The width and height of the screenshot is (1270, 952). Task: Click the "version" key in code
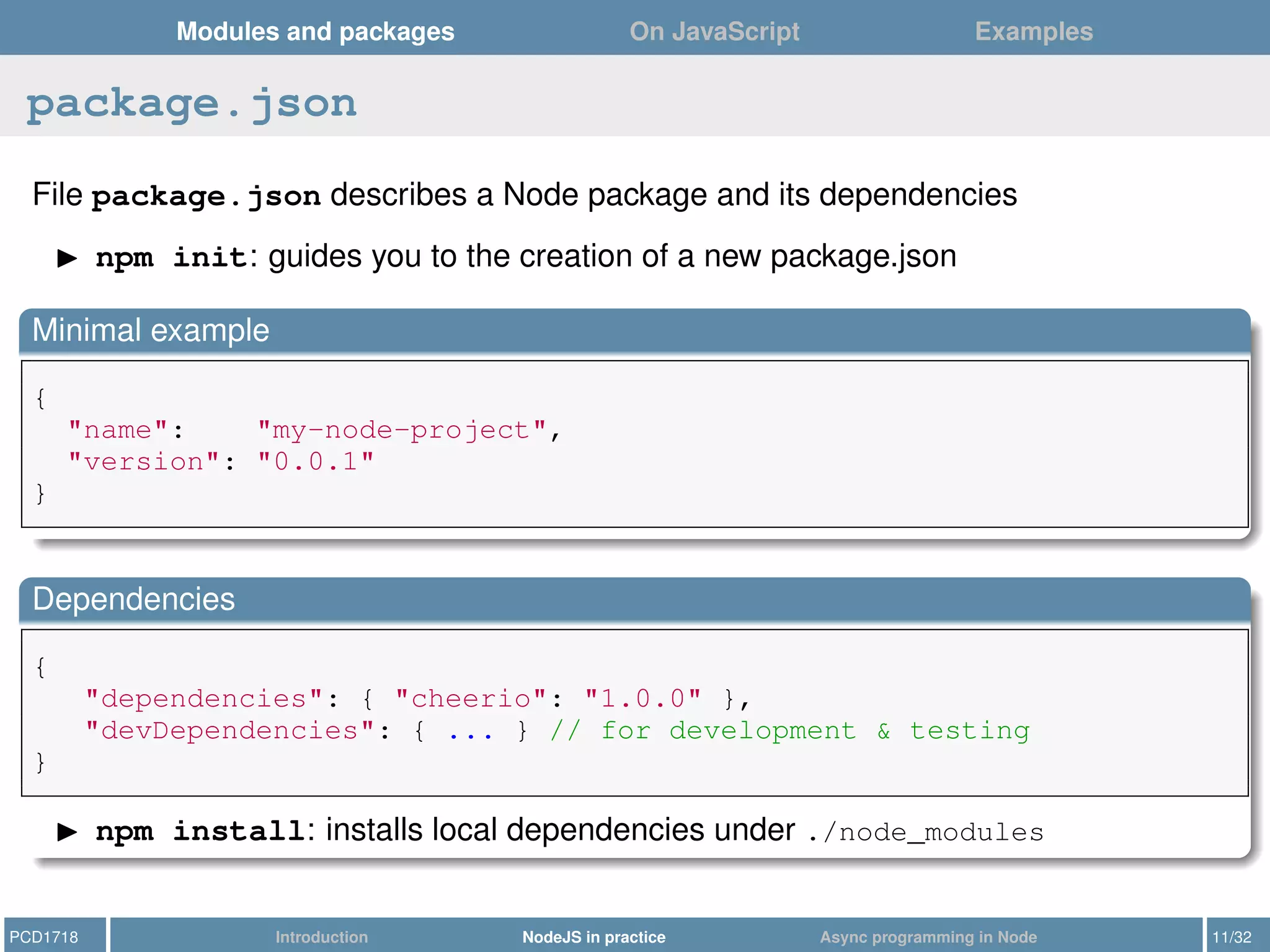tap(144, 461)
